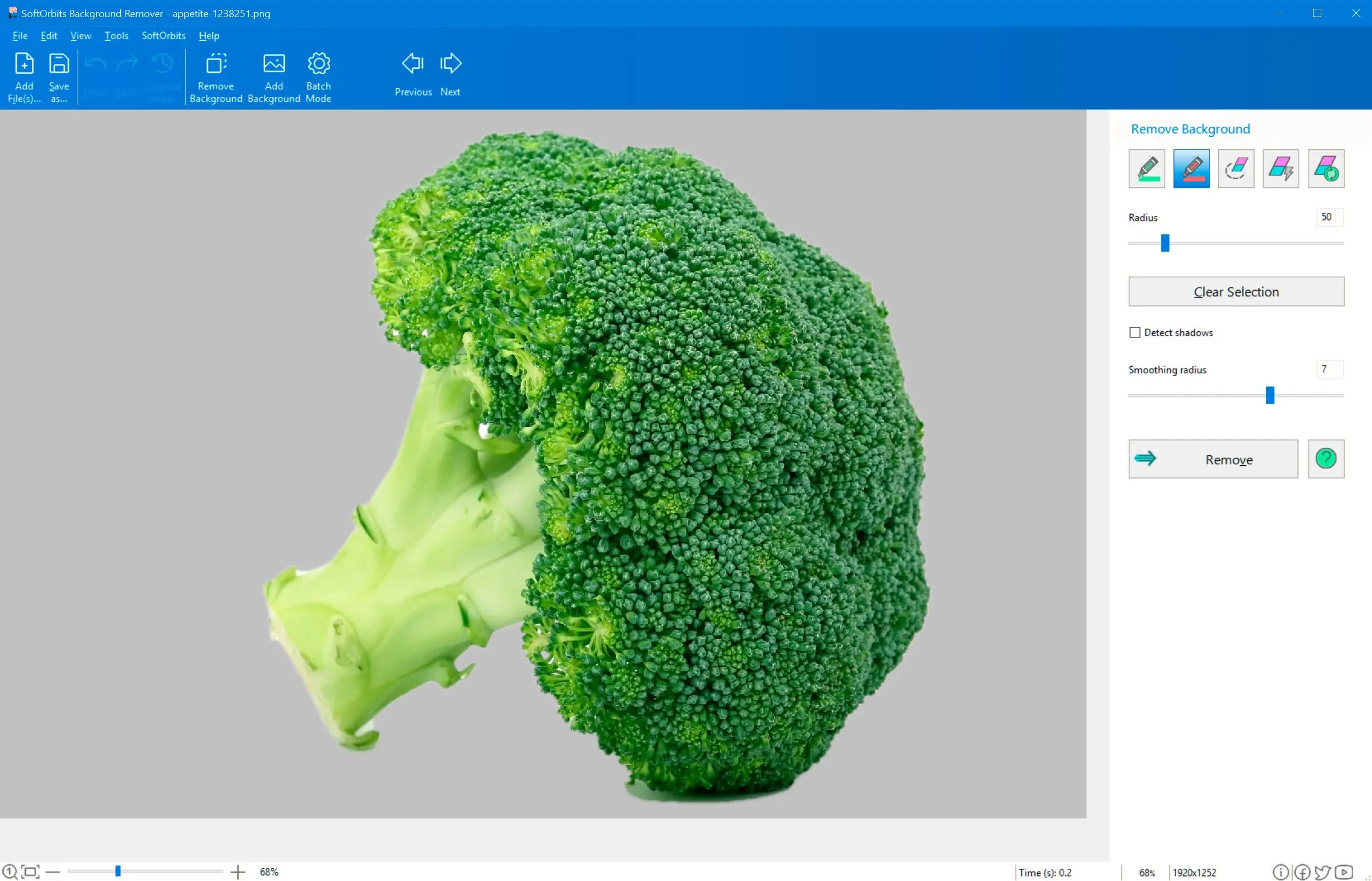This screenshot has height=881, width=1372.
Task: Open the SoftOrbits menu
Action: (163, 35)
